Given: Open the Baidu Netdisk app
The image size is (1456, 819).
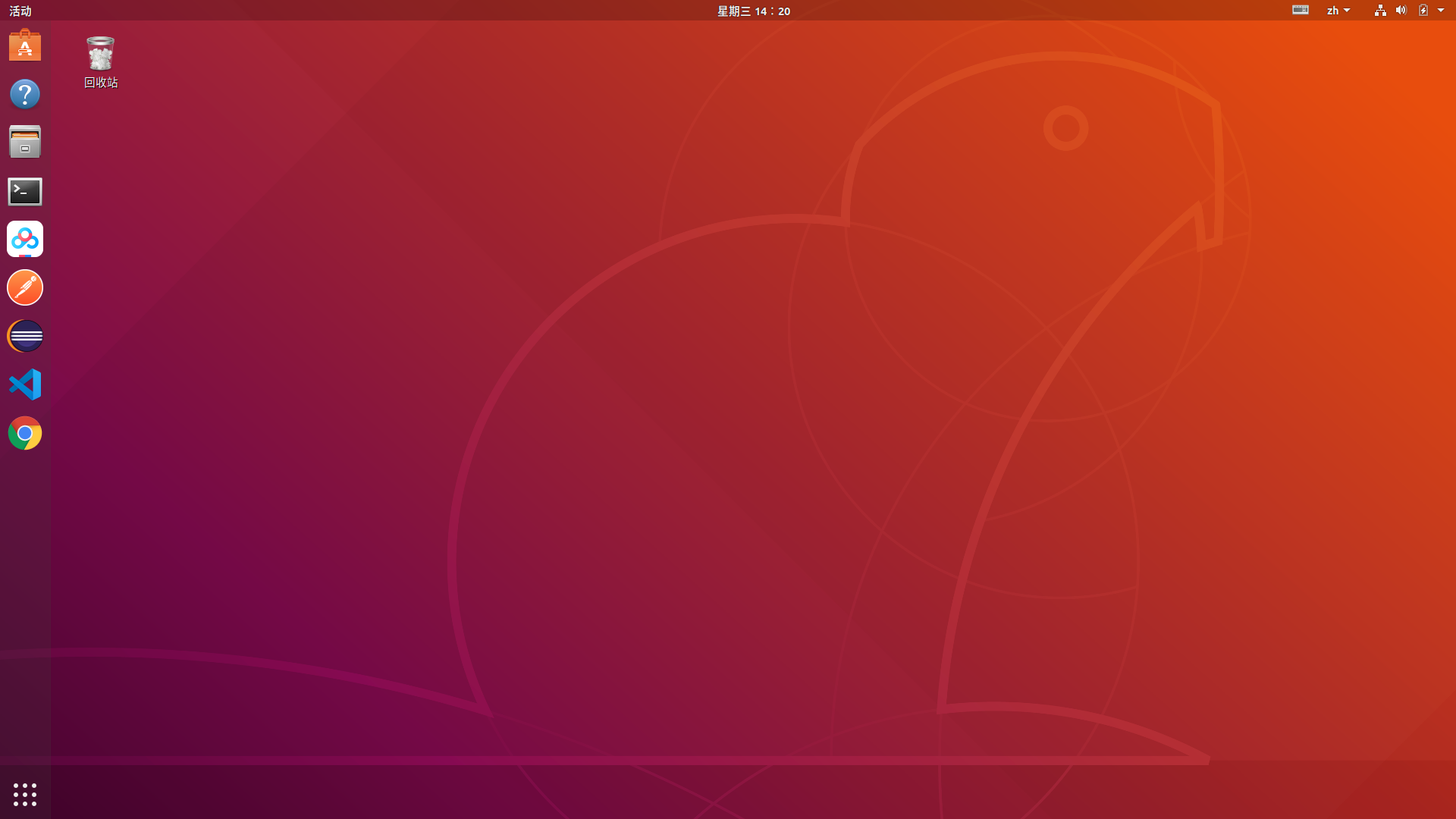Looking at the screenshot, I should pyautogui.click(x=25, y=240).
